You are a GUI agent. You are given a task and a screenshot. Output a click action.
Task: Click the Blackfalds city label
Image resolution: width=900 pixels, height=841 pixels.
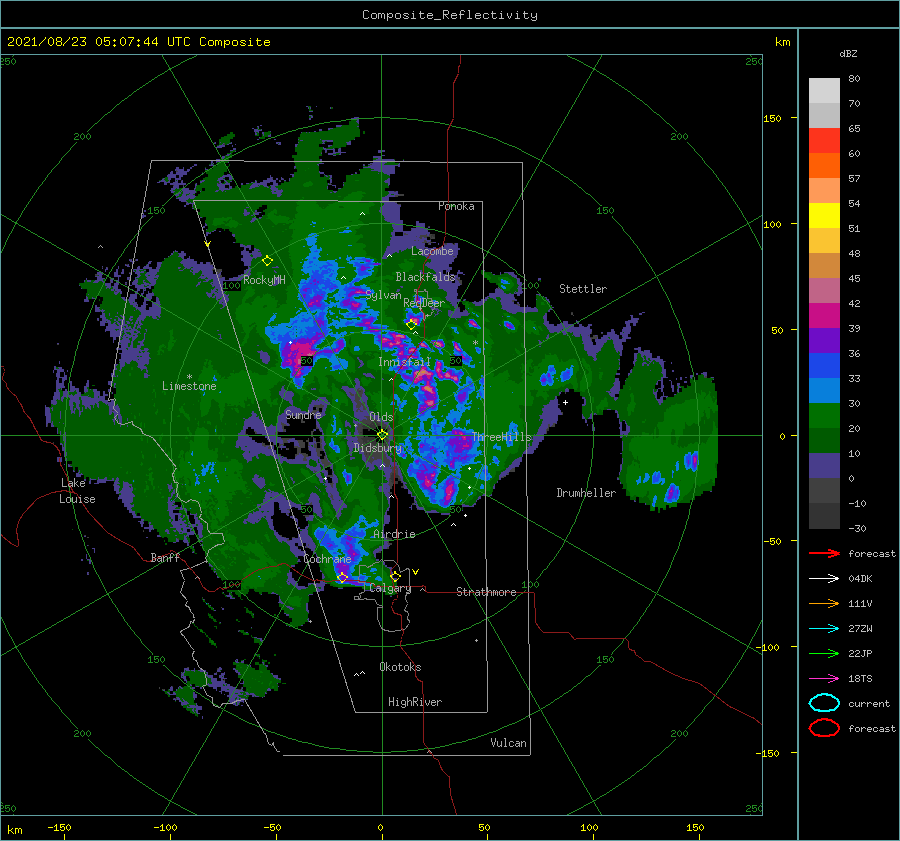click(425, 277)
